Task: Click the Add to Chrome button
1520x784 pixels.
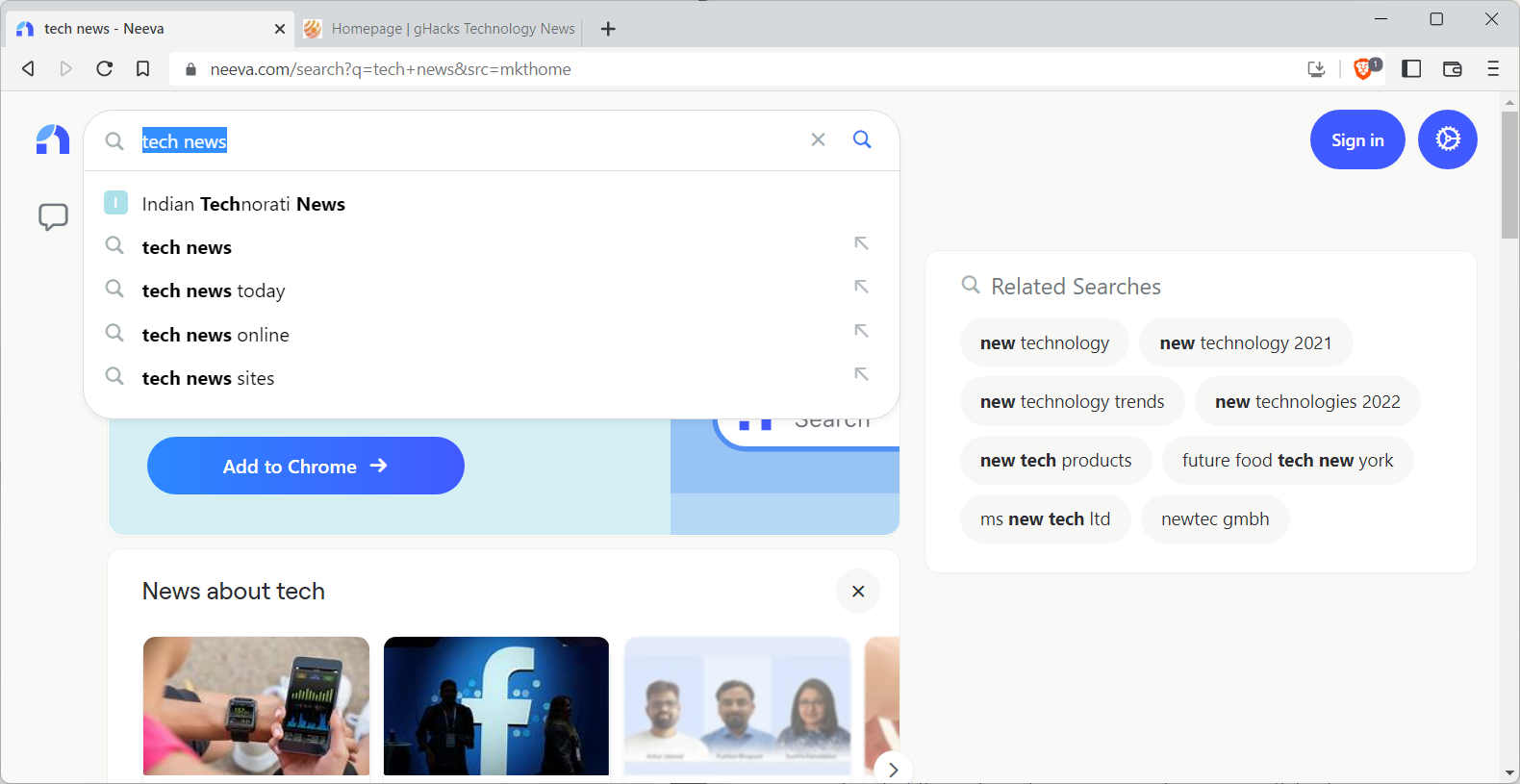Action: (x=305, y=466)
